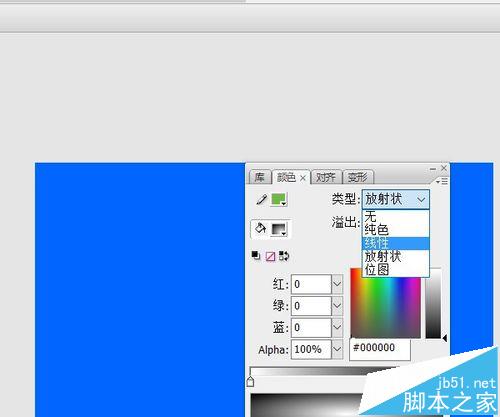Close the 颜色 tab with its X
The width and height of the screenshot is (500, 417).
(303, 178)
